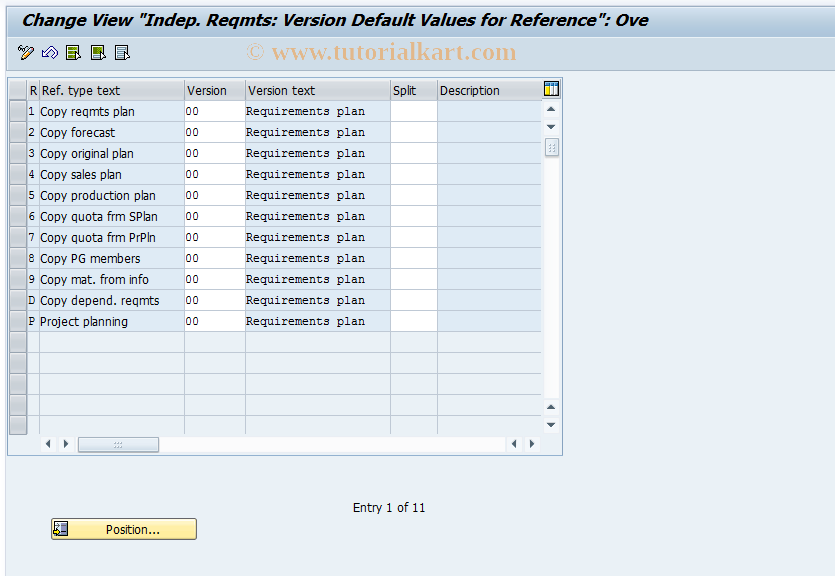Click the Description column header
The image size is (835, 576).
click(489, 90)
